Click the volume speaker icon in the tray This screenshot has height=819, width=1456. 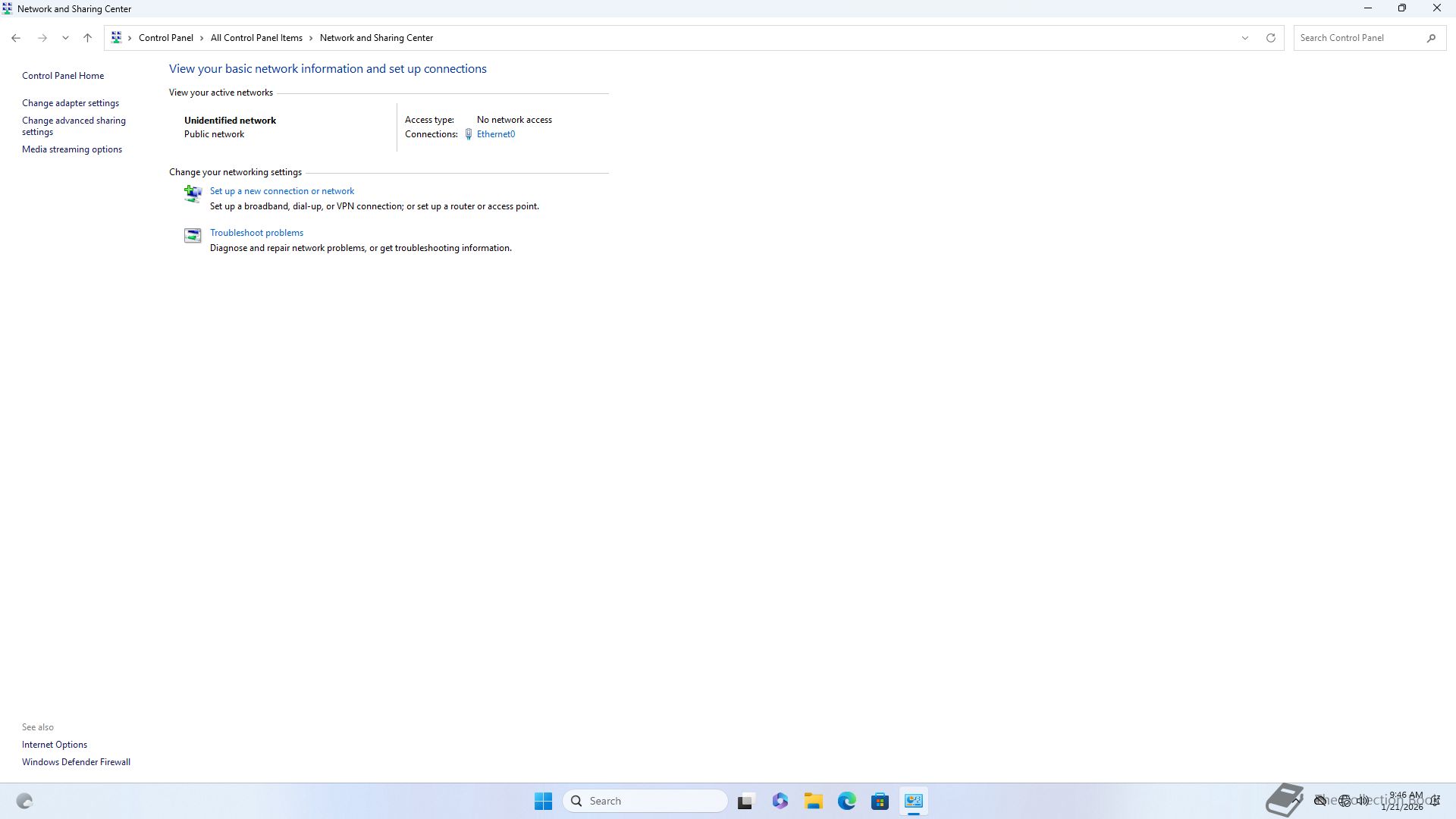tap(1363, 800)
